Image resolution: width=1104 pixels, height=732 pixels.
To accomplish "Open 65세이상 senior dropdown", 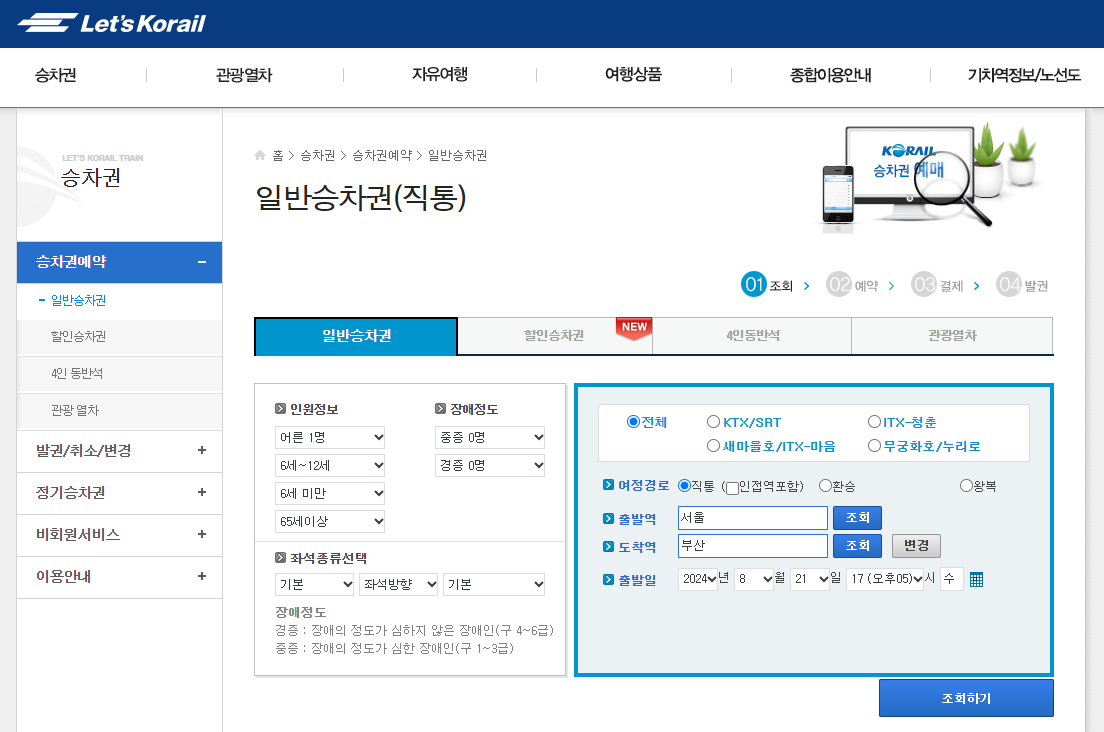I will point(330,522).
